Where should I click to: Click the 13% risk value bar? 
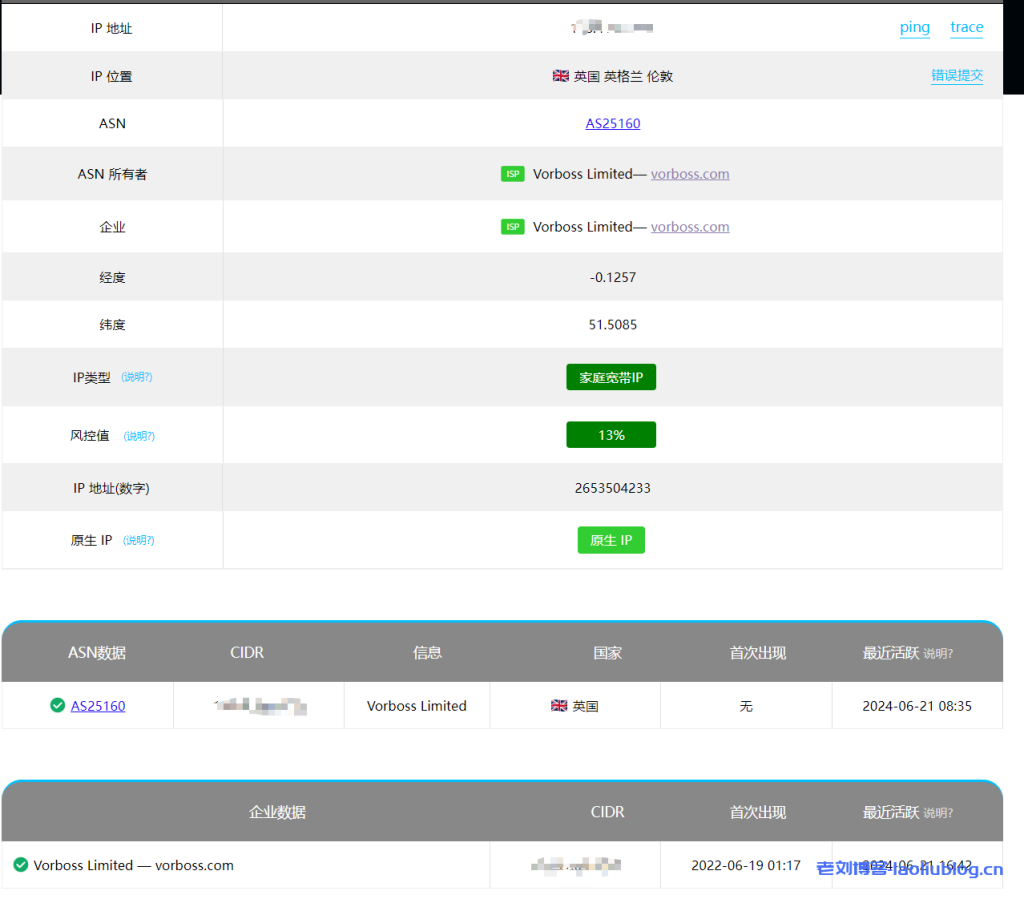(x=611, y=434)
